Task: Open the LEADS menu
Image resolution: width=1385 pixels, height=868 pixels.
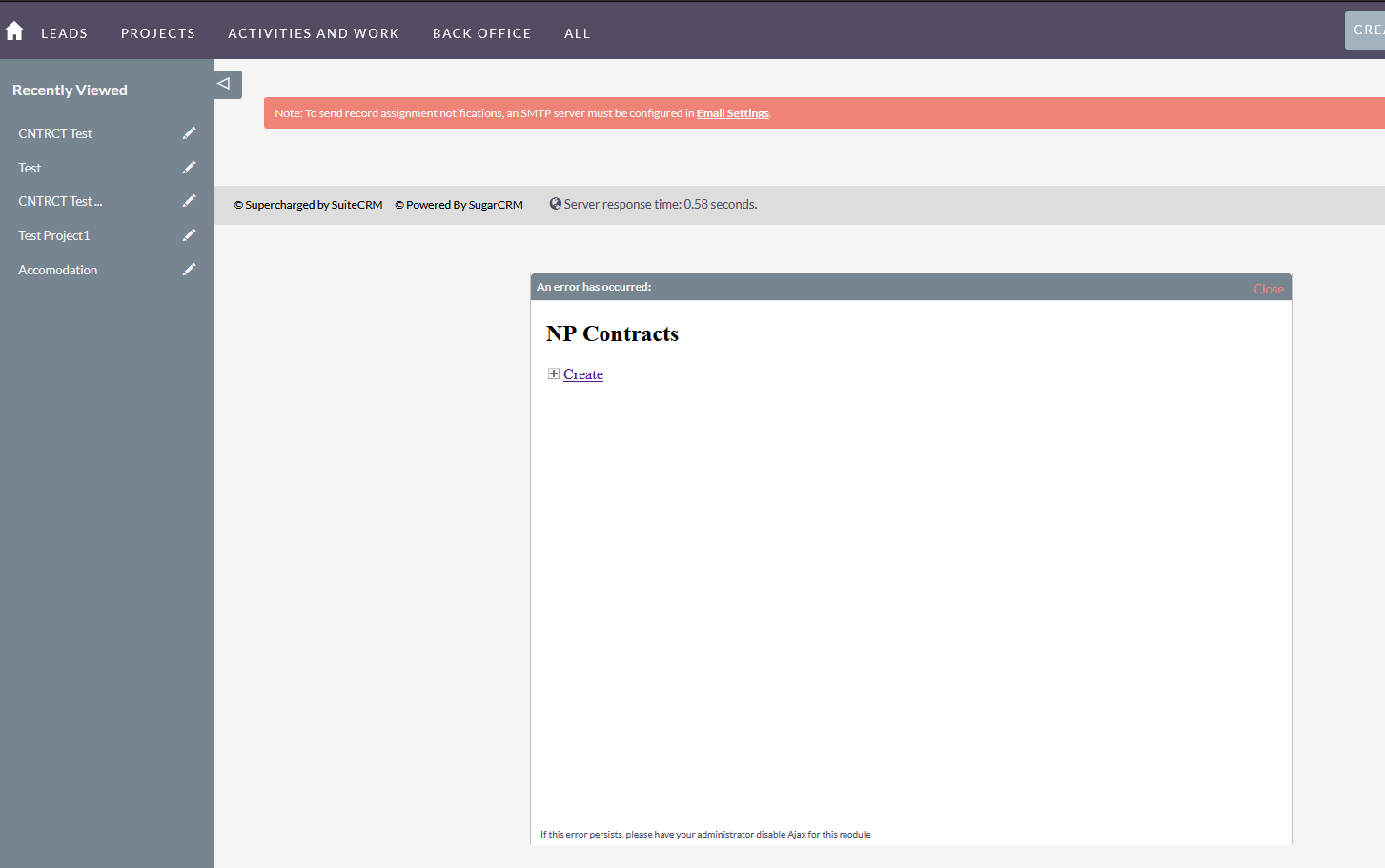Action: pos(64,33)
